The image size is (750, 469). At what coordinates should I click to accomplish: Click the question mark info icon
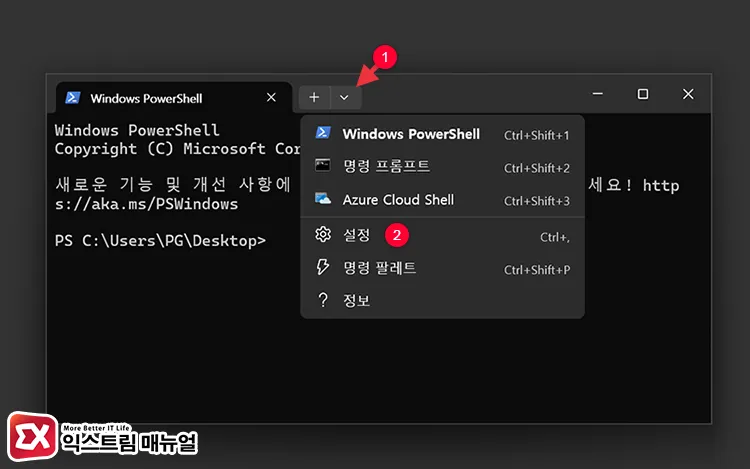323,300
